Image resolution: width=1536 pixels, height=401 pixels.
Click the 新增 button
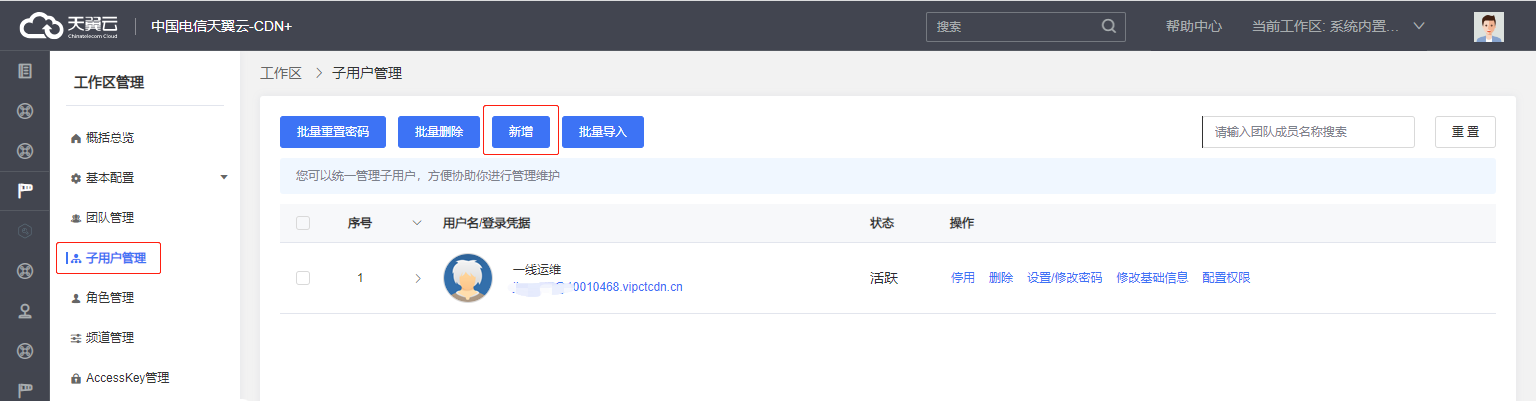coord(520,132)
